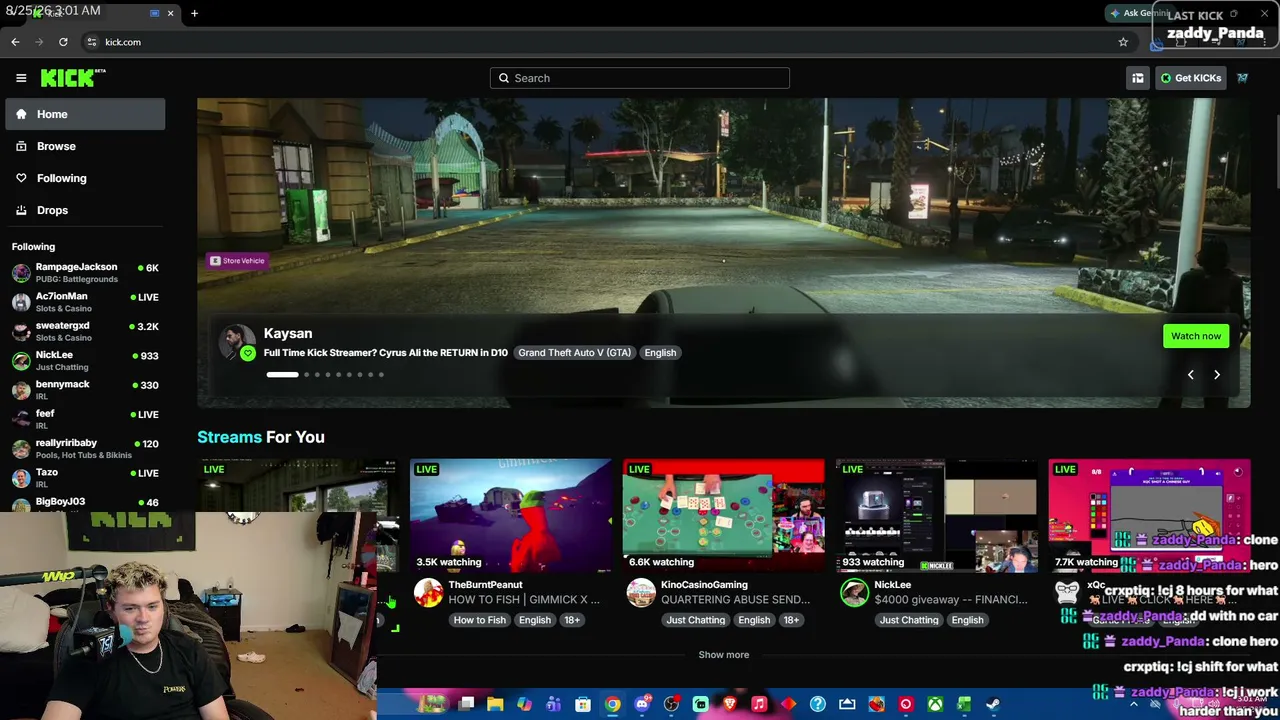Open the layout panel icon beside Get KICKs
Screen dimensions: 1280x720
coord(1137,78)
